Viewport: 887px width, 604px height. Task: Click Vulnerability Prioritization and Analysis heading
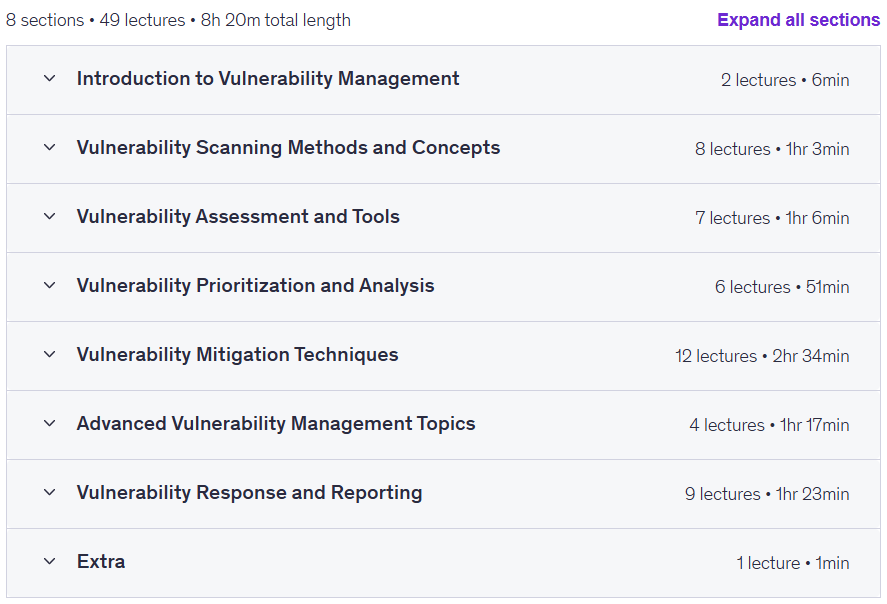(256, 286)
